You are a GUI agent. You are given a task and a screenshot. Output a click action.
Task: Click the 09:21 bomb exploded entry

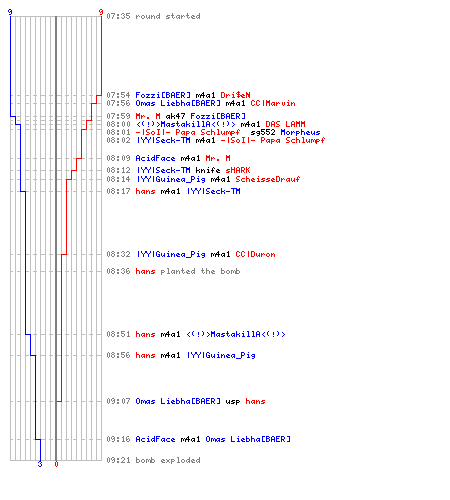153,460
